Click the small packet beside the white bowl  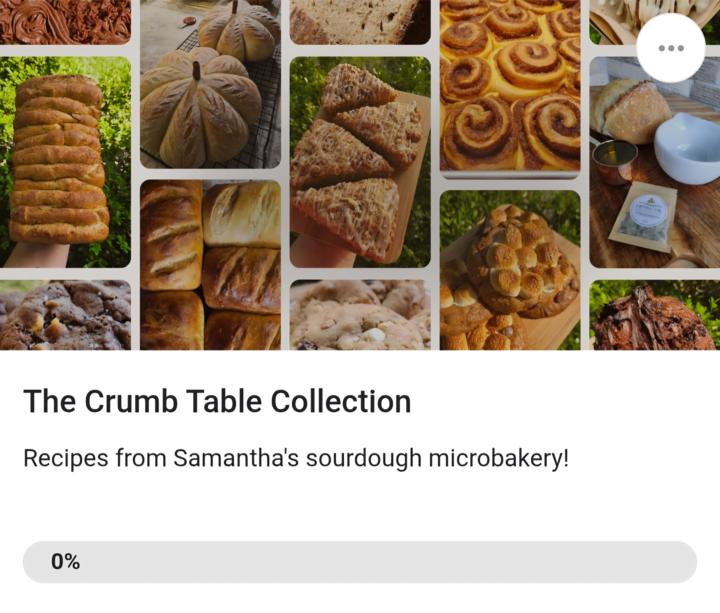(x=642, y=215)
